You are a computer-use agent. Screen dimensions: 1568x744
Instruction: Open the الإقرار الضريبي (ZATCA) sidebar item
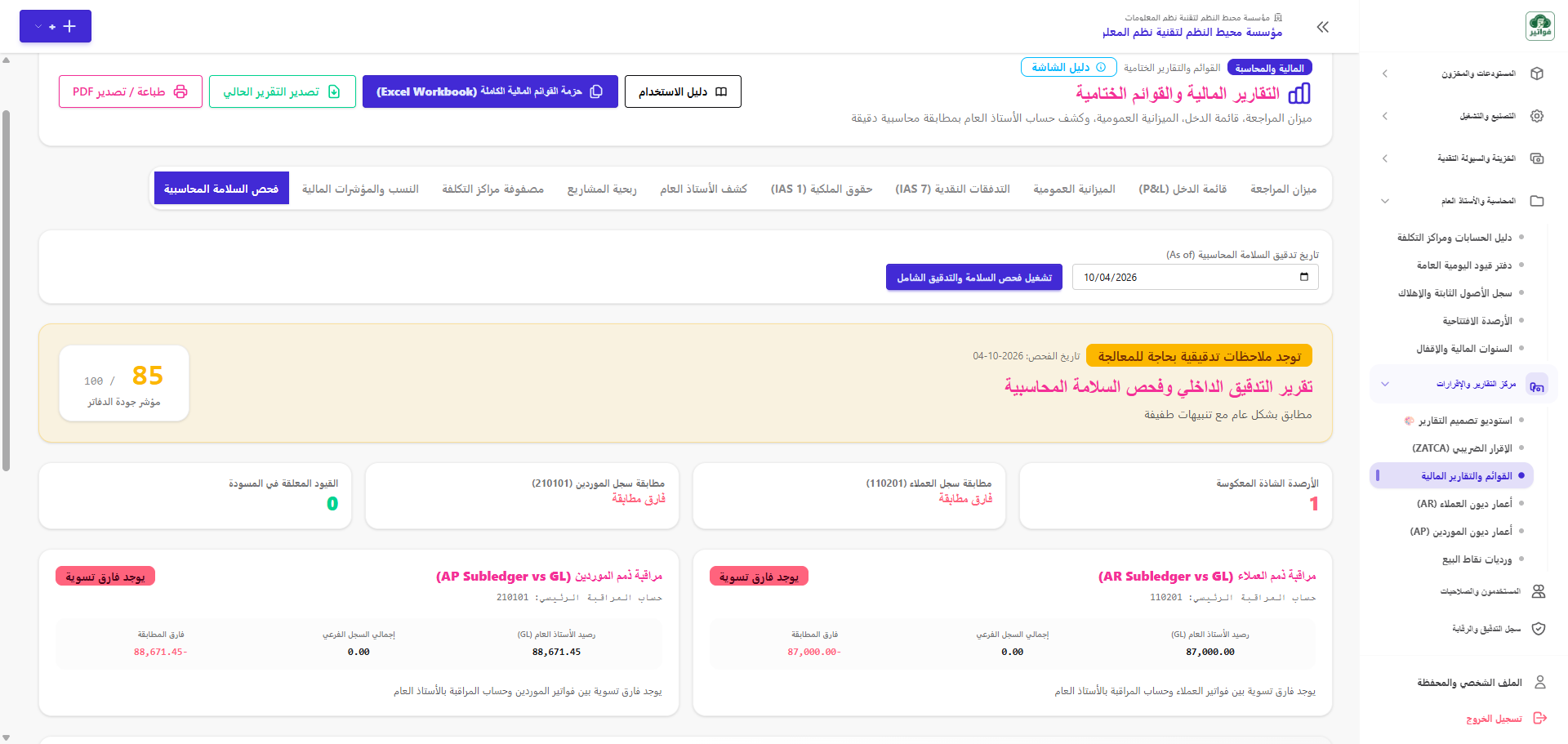click(1462, 448)
